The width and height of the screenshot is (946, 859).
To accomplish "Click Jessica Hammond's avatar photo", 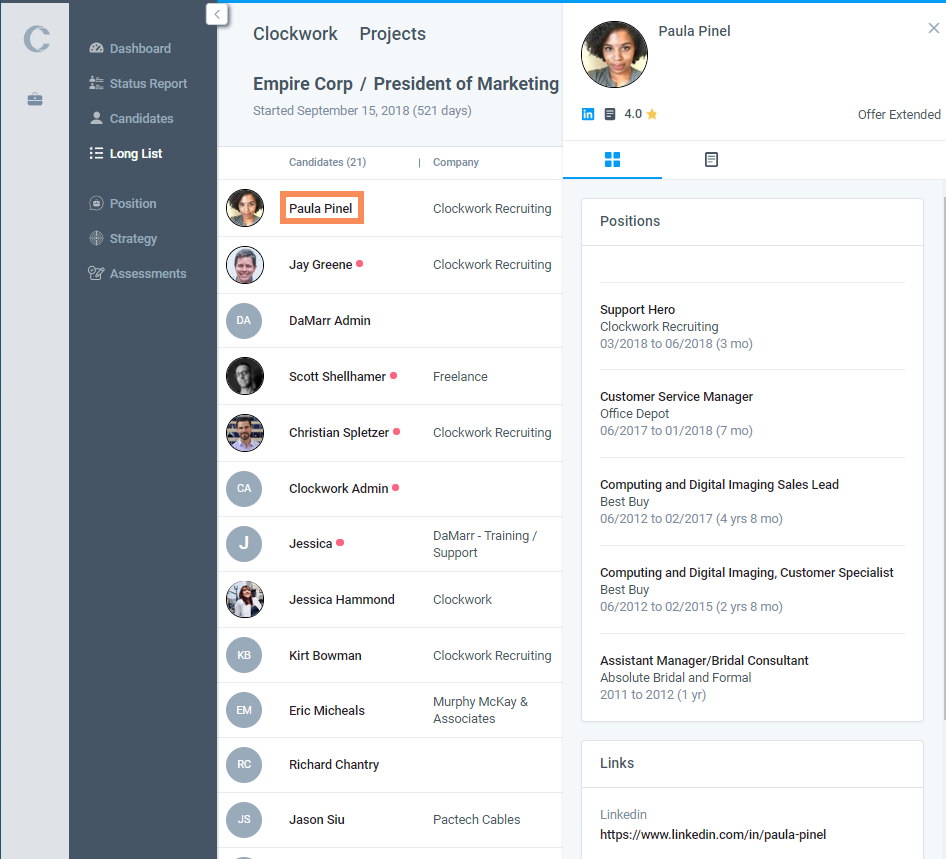I will [245, 599].
